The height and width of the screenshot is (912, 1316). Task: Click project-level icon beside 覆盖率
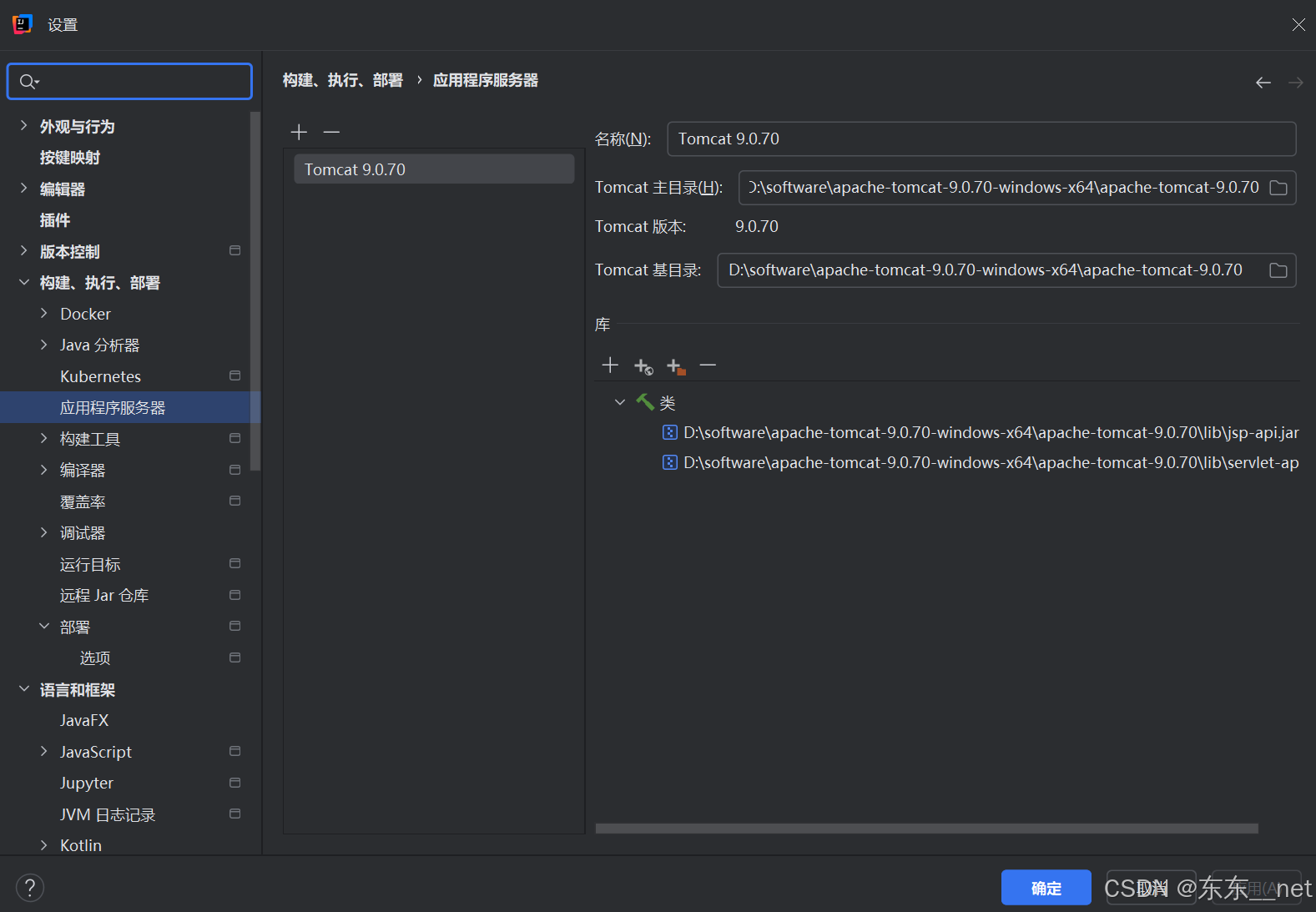[235, 501]
